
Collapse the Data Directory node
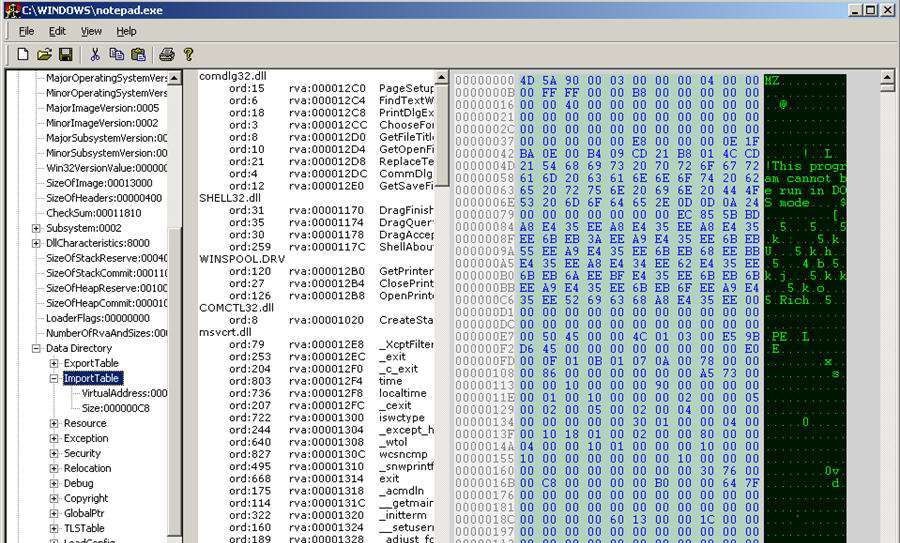coord(37,348)
